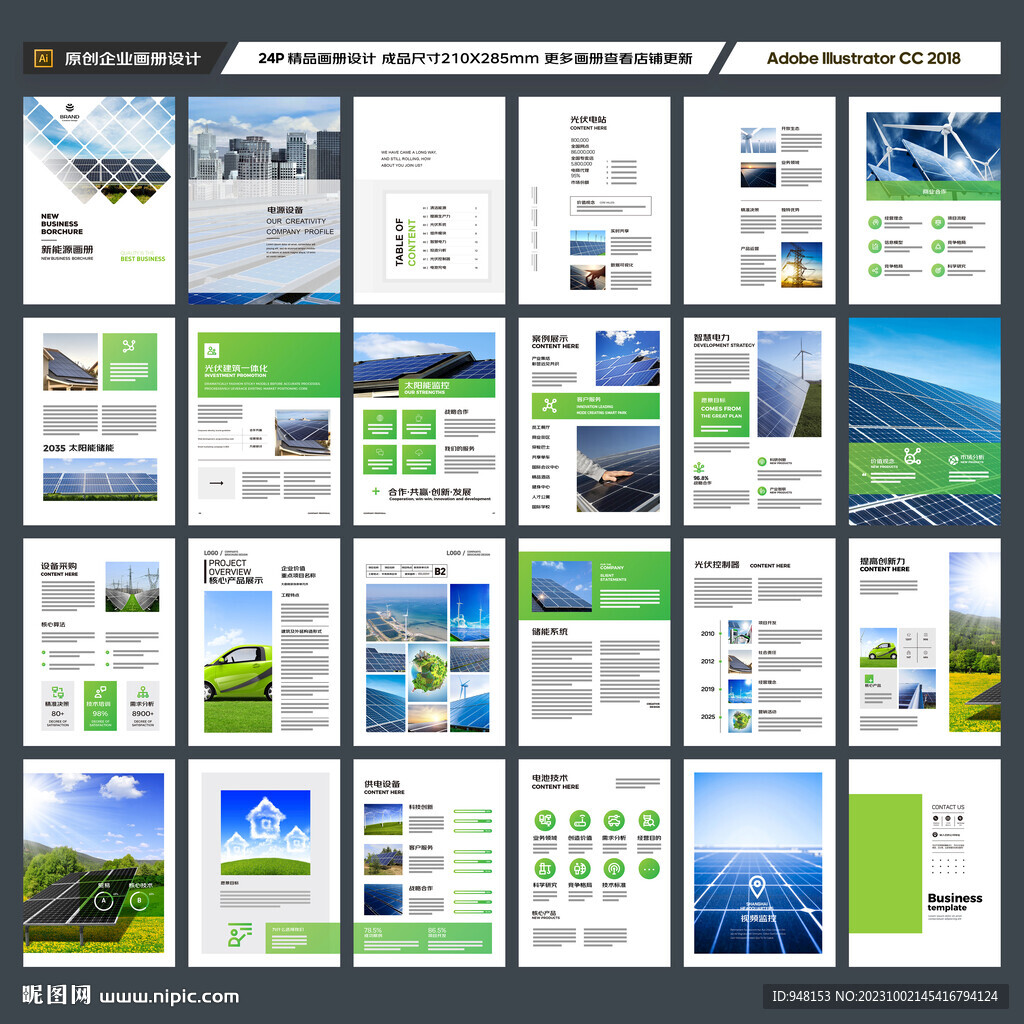Click the 创造价值 router icon
This screenshot has width=1024, height=1024.
pos(580,820)
